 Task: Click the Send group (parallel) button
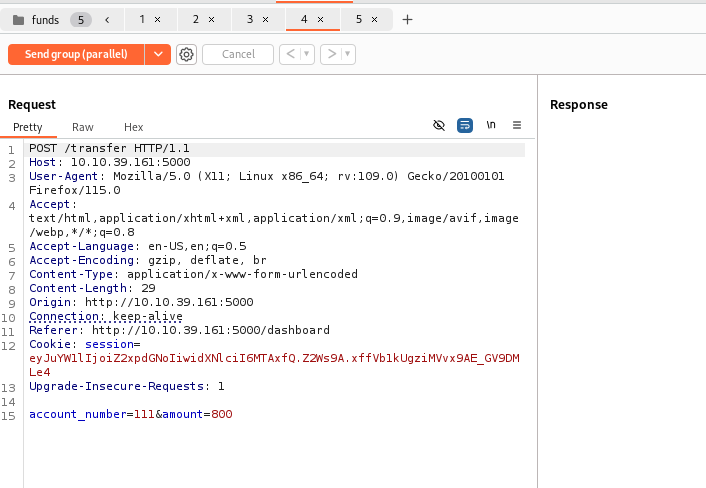point(76,55)
